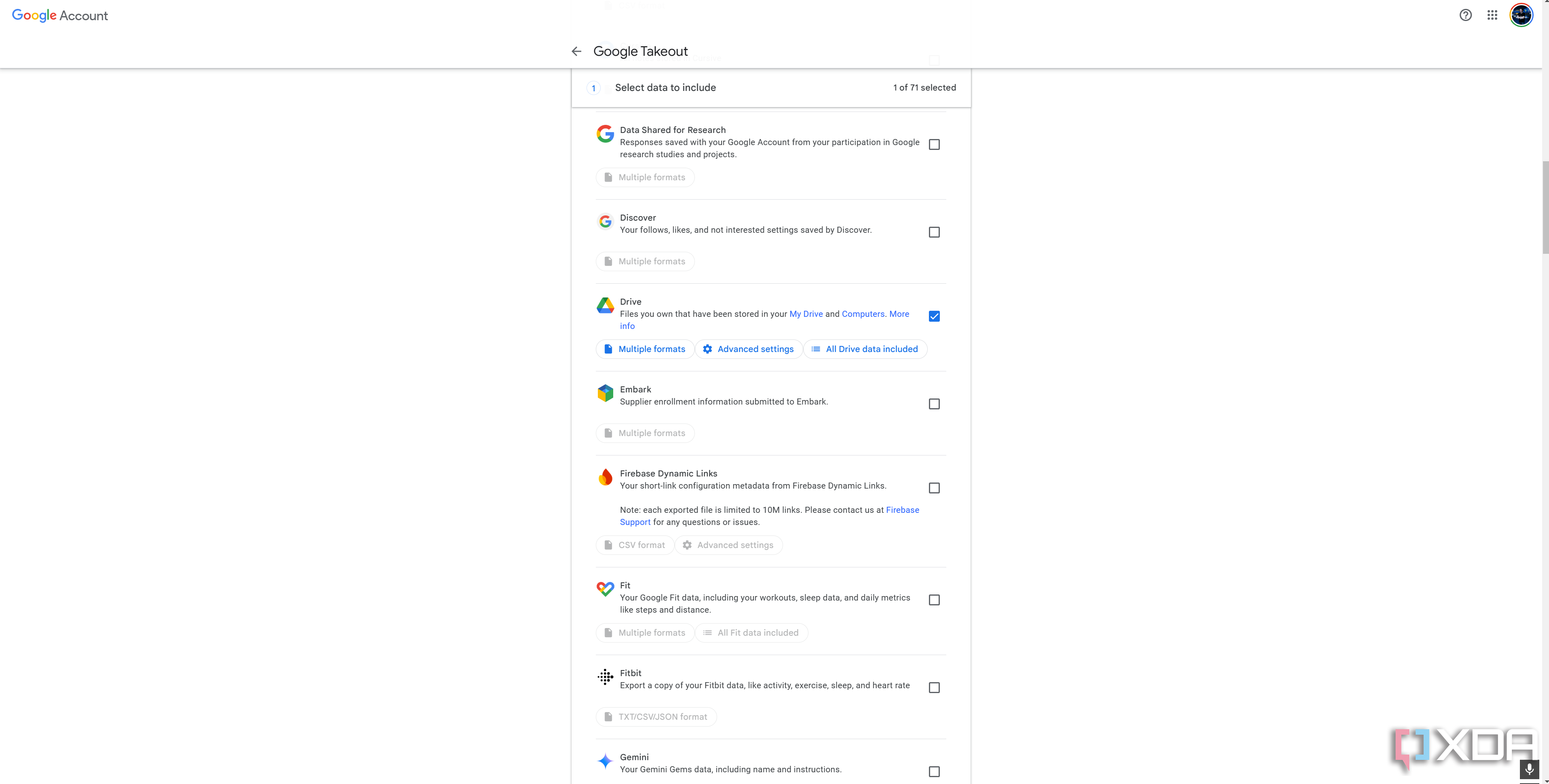
Task: Click the 1 of 71 selected text
Action: click(924, 88)
